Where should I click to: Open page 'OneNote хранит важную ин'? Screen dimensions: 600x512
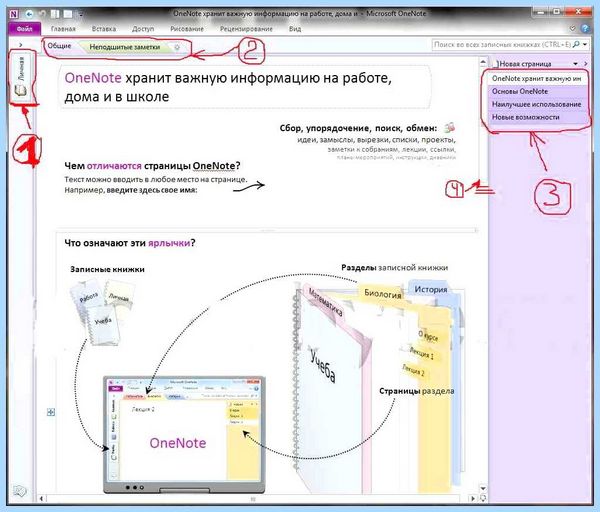pos(536,78)
